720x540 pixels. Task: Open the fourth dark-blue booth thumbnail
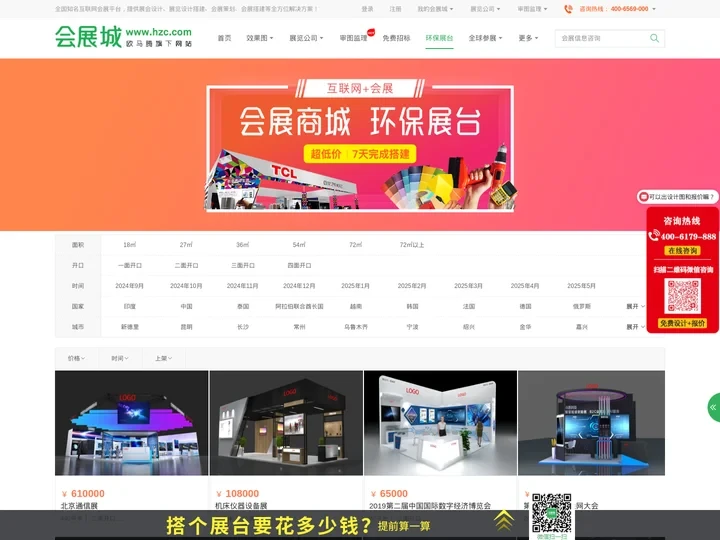click(x=591, y=423)
